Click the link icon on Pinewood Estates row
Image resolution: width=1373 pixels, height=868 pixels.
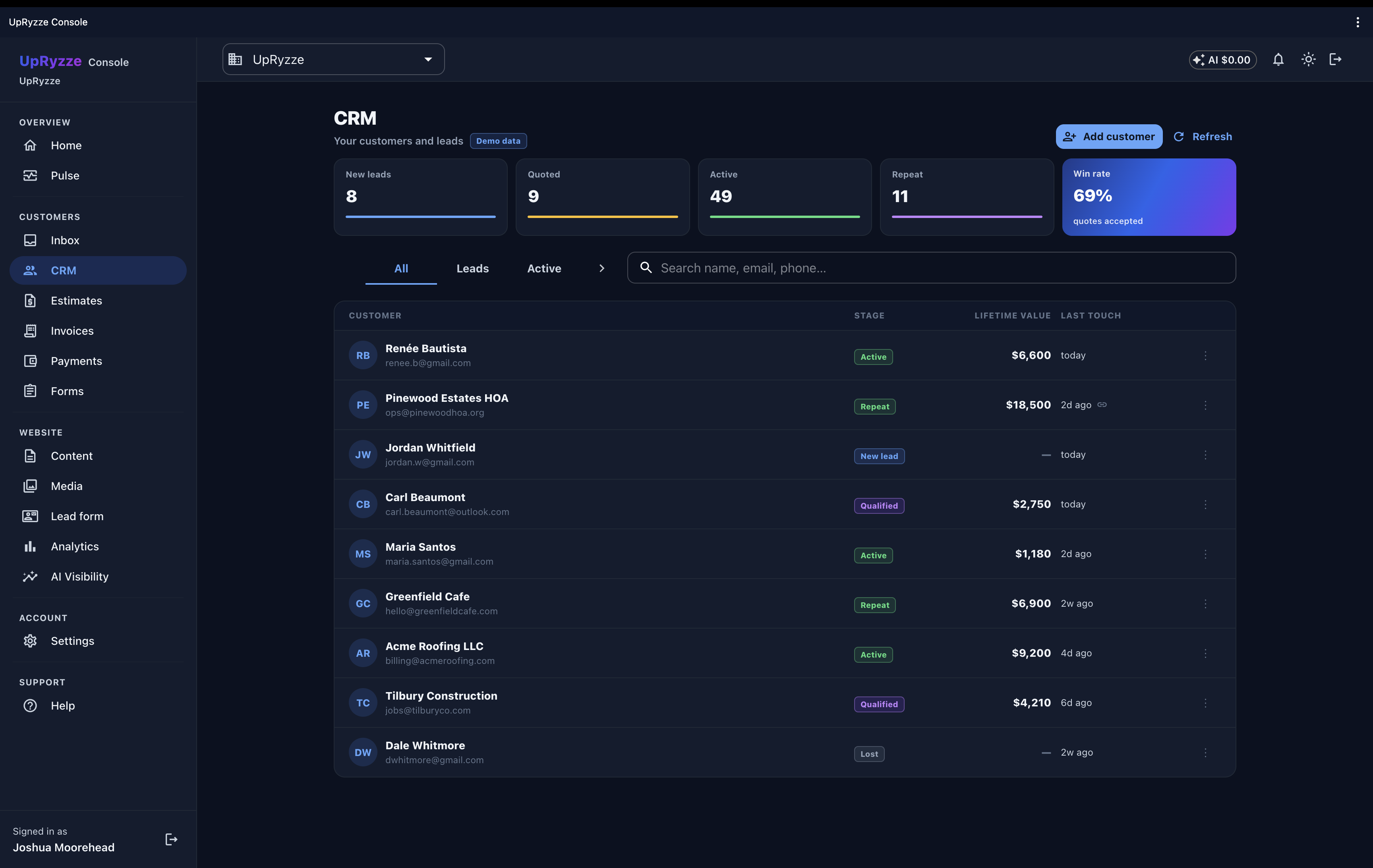point(1102,405)
